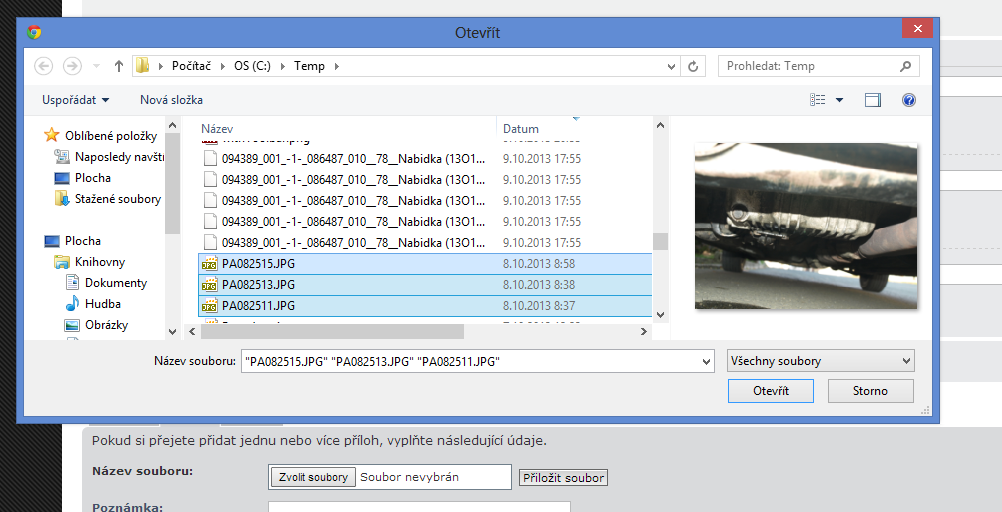Select file PA082515.JPG
The width and height of the screenshot is (1002, 512).
click(258, 264)
